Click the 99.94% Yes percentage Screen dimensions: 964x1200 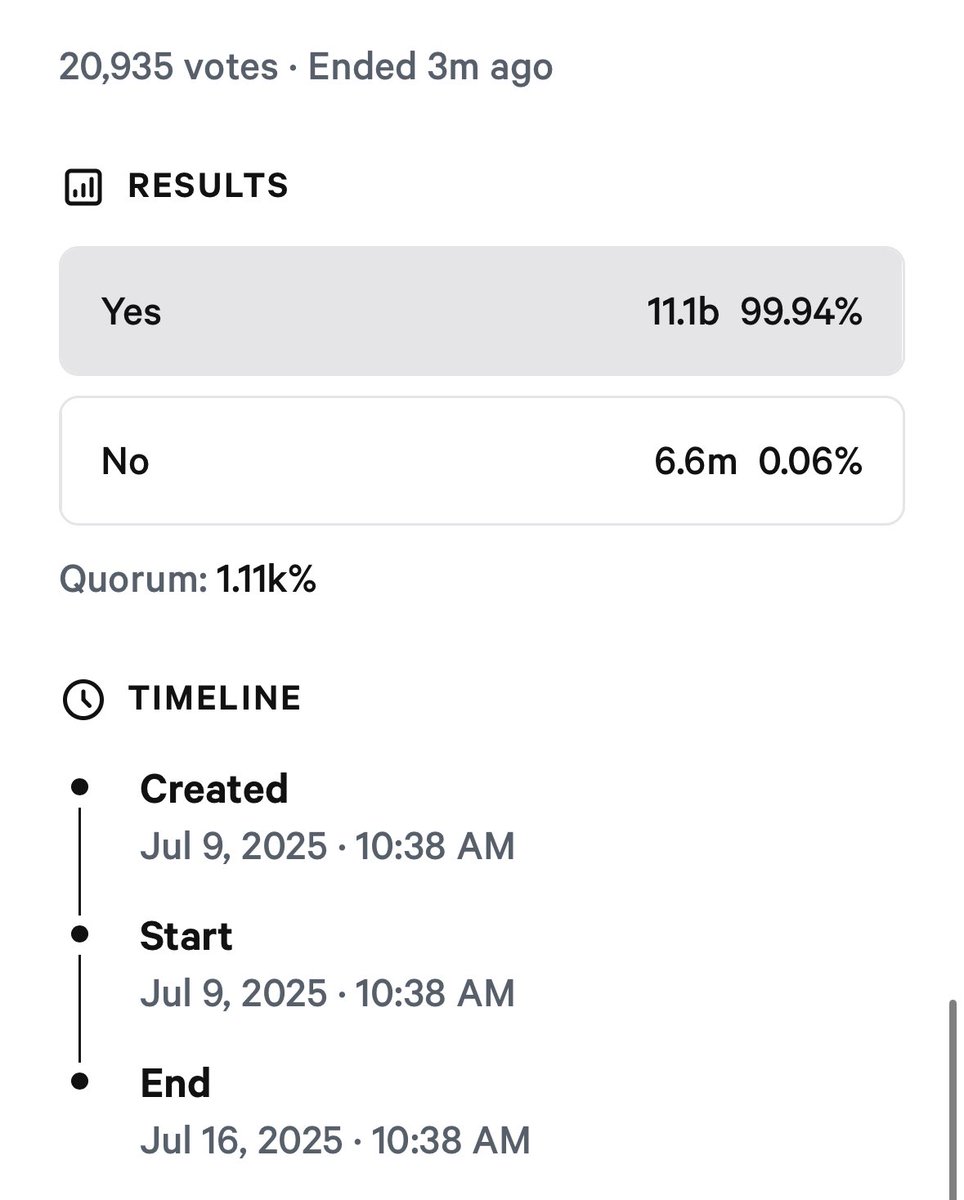[801, 313]
